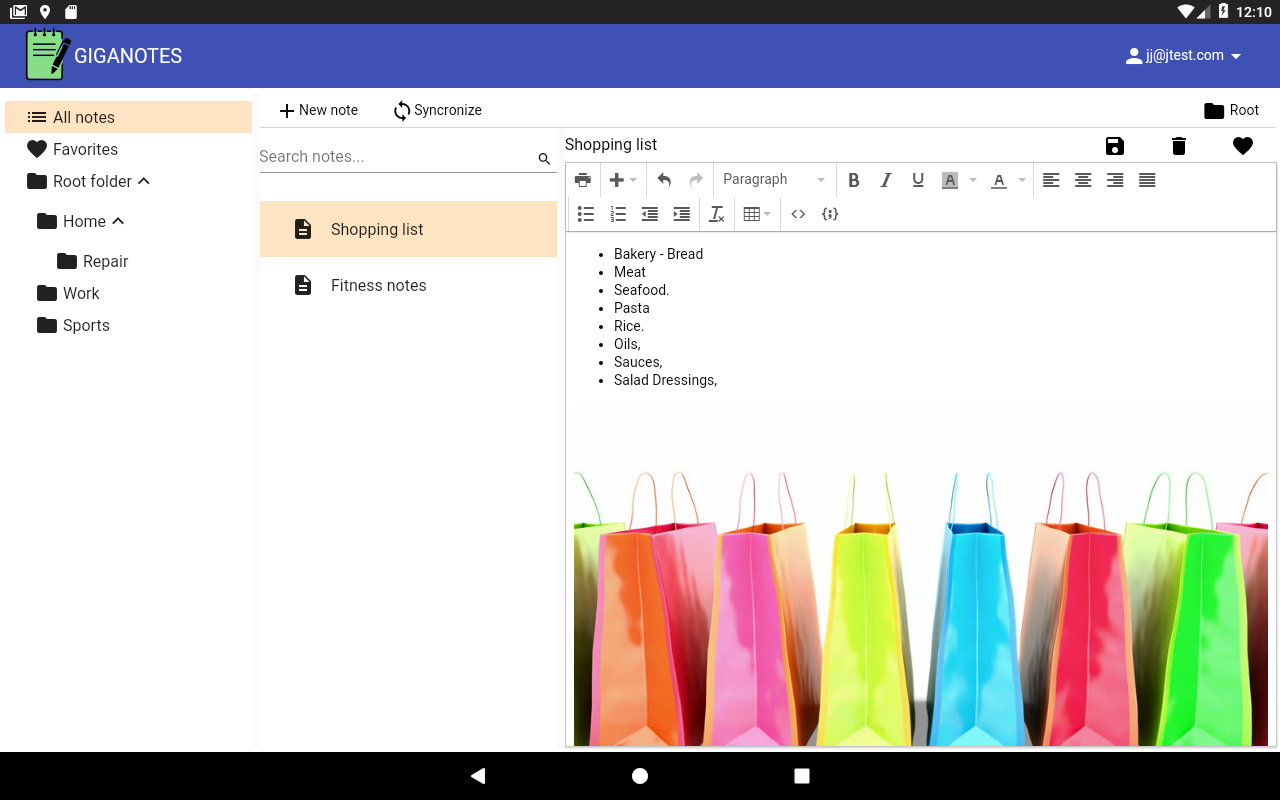This screenshot has width=1280, height=800.
Task: Place cursor on 'Pasta' list item
Action: tap(632, 308)
